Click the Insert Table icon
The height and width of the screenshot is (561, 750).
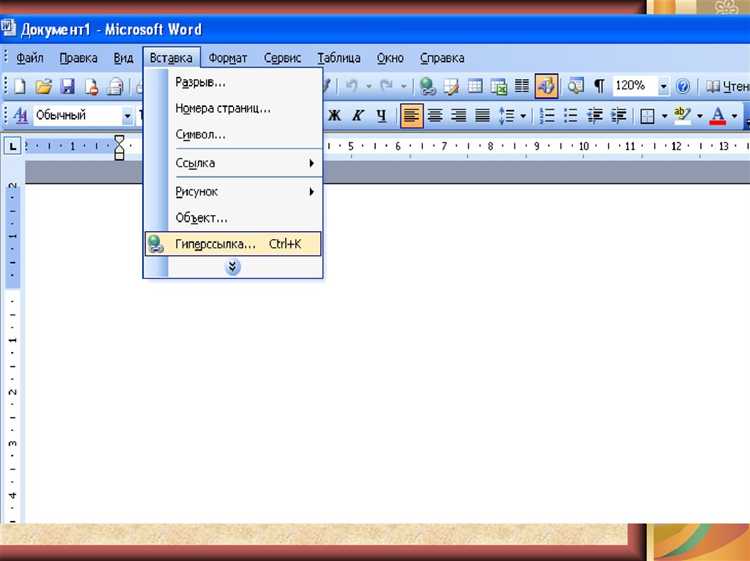[475, 87]
